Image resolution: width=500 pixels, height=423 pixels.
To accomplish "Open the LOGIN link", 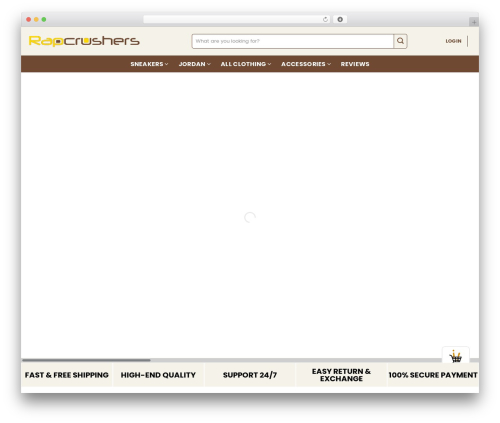I will (453, 41).
